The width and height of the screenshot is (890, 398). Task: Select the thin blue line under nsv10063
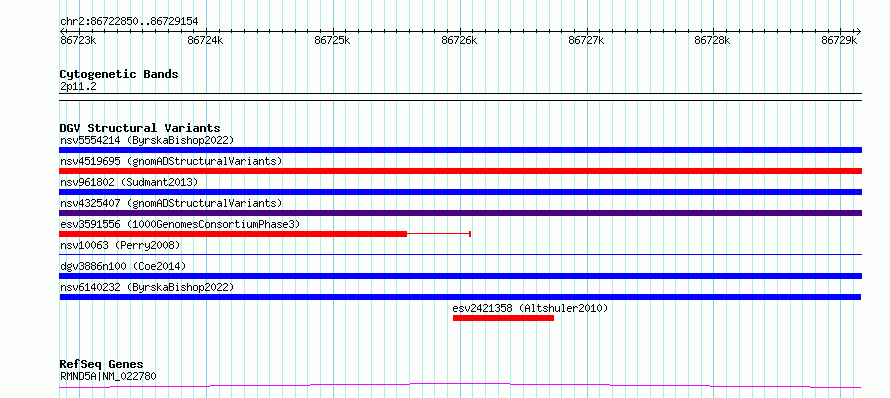pos(460,255)
